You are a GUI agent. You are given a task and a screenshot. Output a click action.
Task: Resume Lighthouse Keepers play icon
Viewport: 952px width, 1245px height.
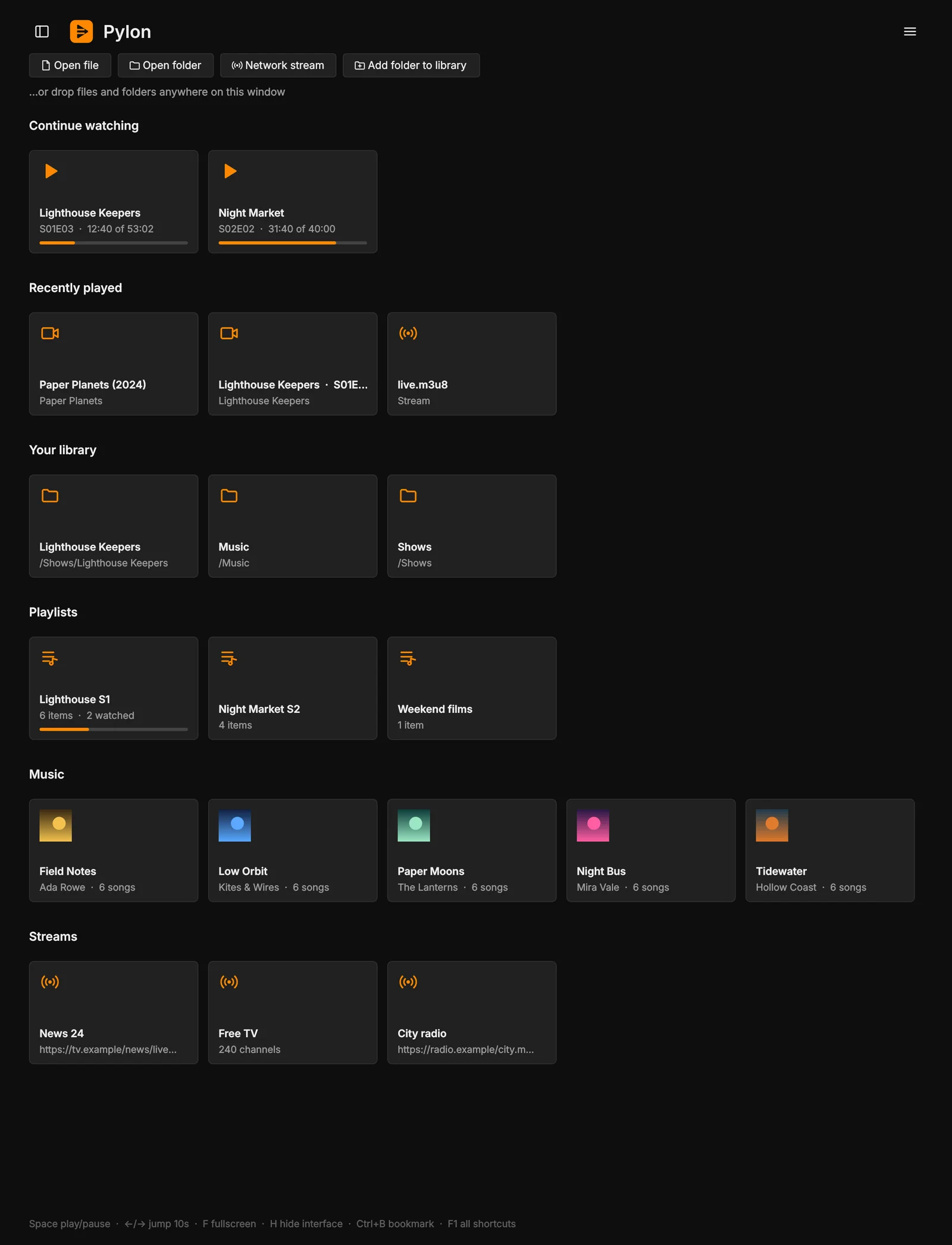(51, 171)
